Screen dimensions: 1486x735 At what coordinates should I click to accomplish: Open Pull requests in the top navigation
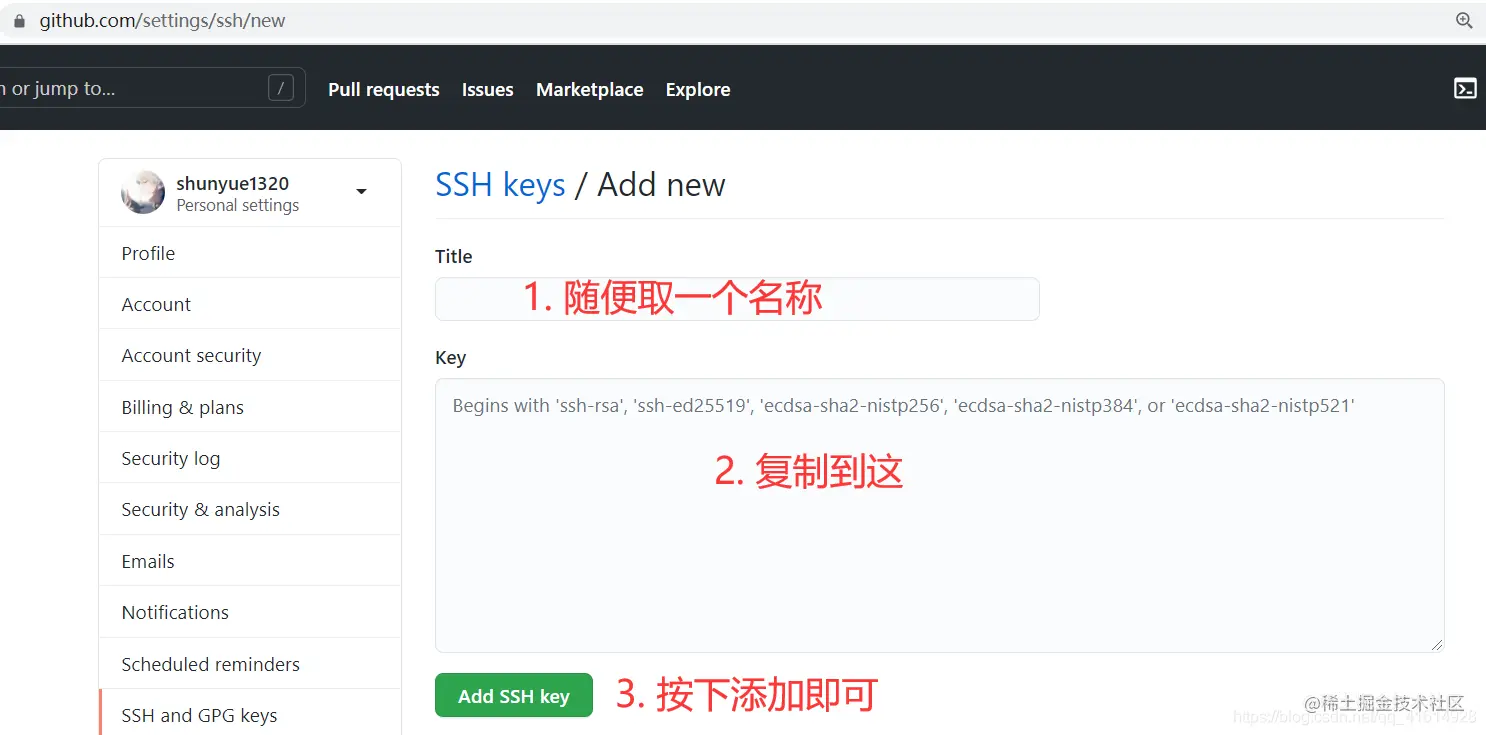tap(384, 89)
